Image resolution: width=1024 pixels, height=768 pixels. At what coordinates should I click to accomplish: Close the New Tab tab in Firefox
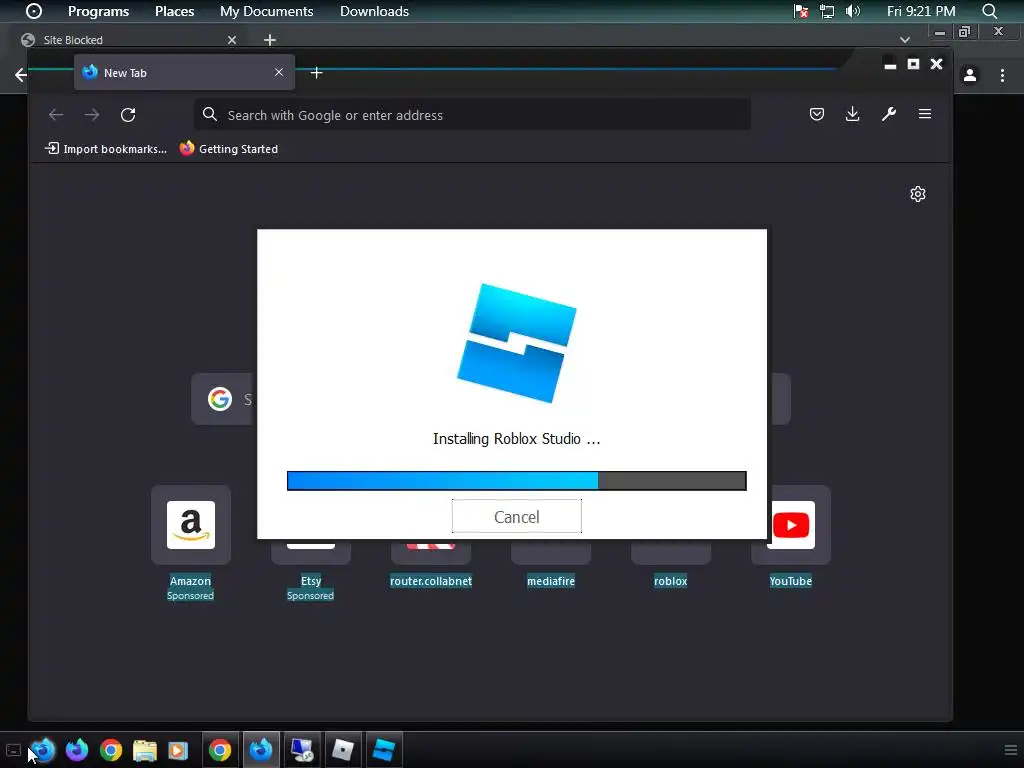pyautogui.click(x=279, y=72)
